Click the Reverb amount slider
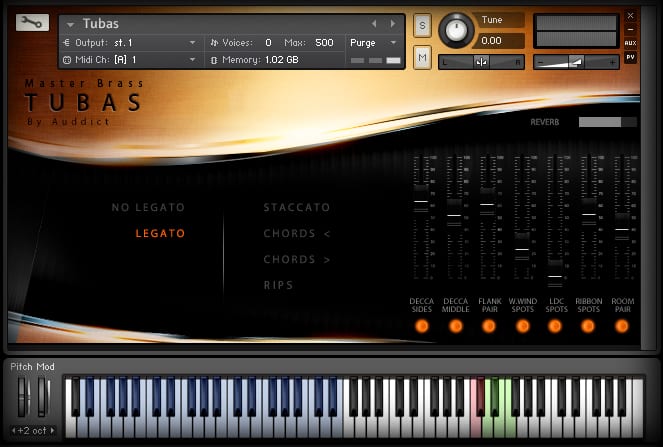The image size is (663, 447). point(607,122)
